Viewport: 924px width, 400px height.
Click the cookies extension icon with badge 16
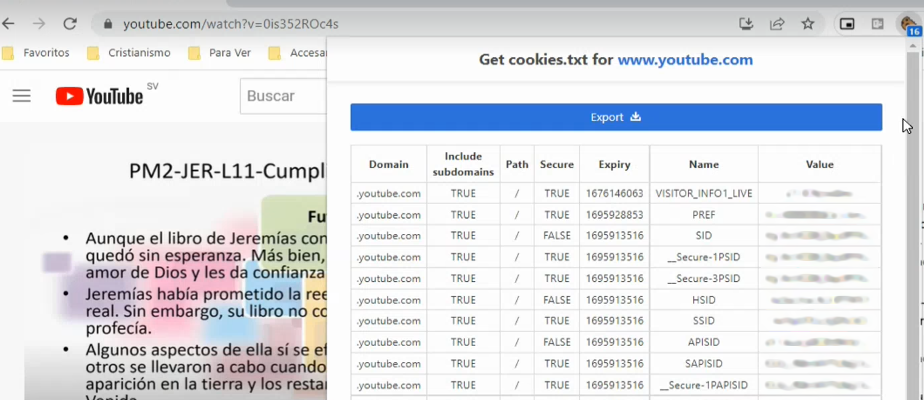coord(909,25)
